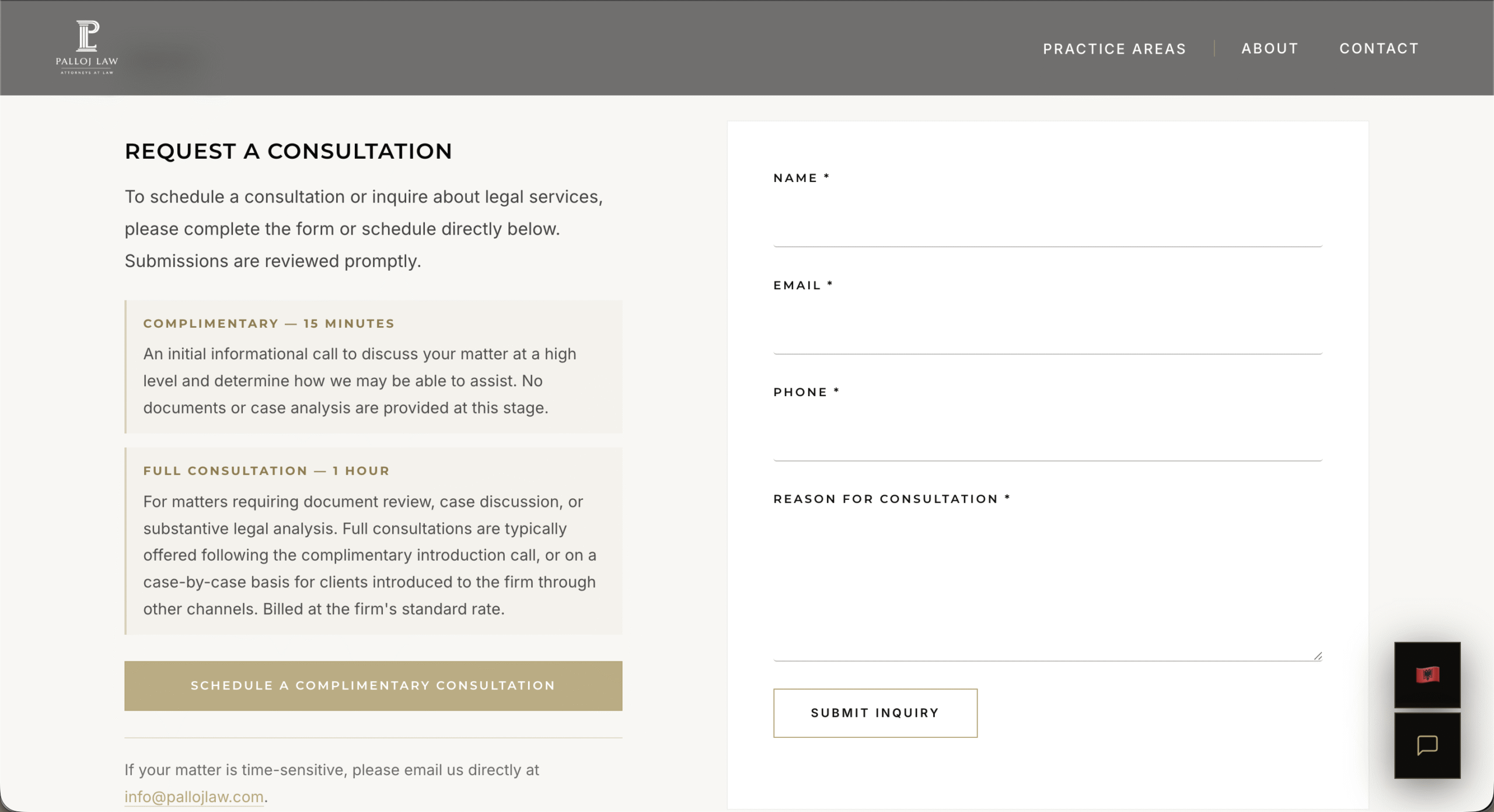
Task: Switch language using the Albanian flag icon
Action: coord(1427,675)
